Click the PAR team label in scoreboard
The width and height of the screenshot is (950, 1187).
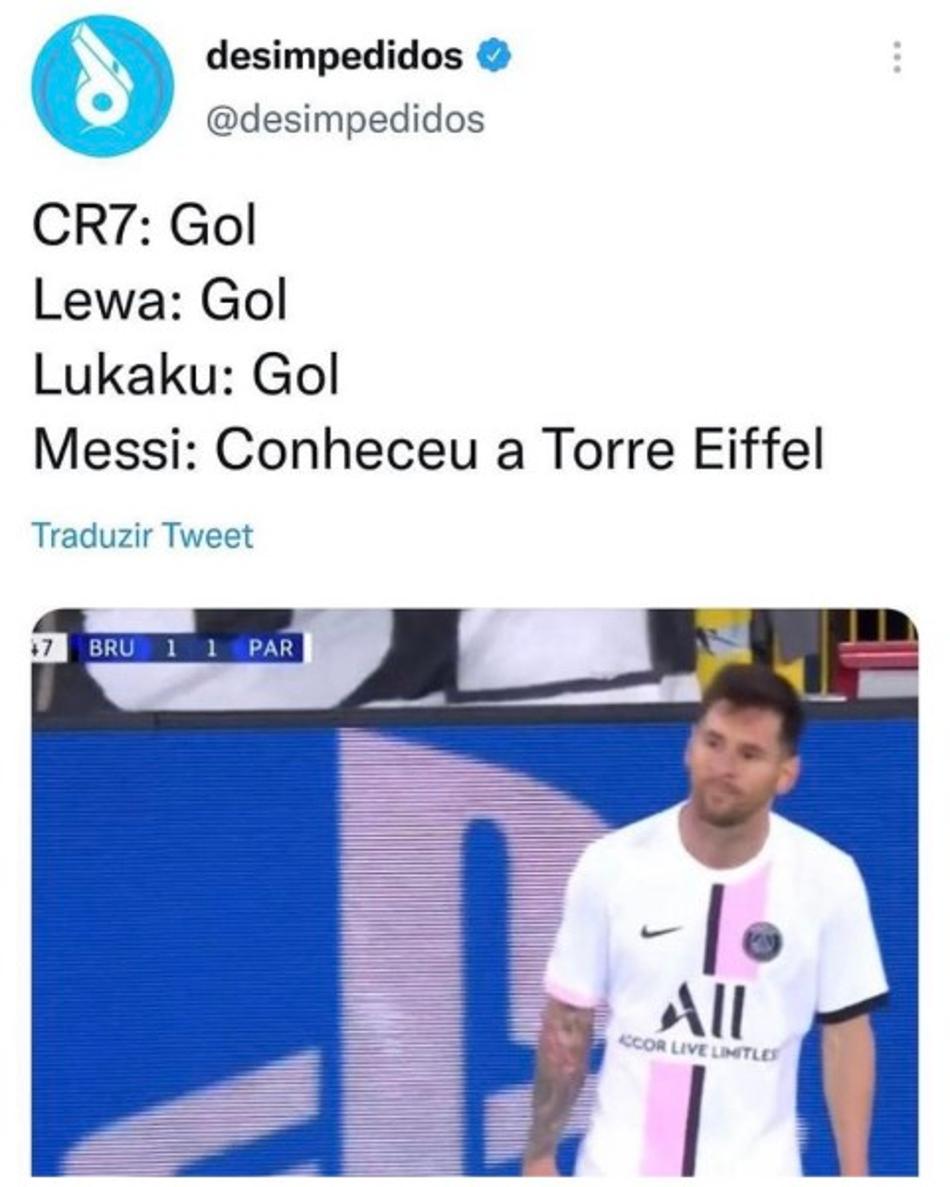tap(271, 648)
